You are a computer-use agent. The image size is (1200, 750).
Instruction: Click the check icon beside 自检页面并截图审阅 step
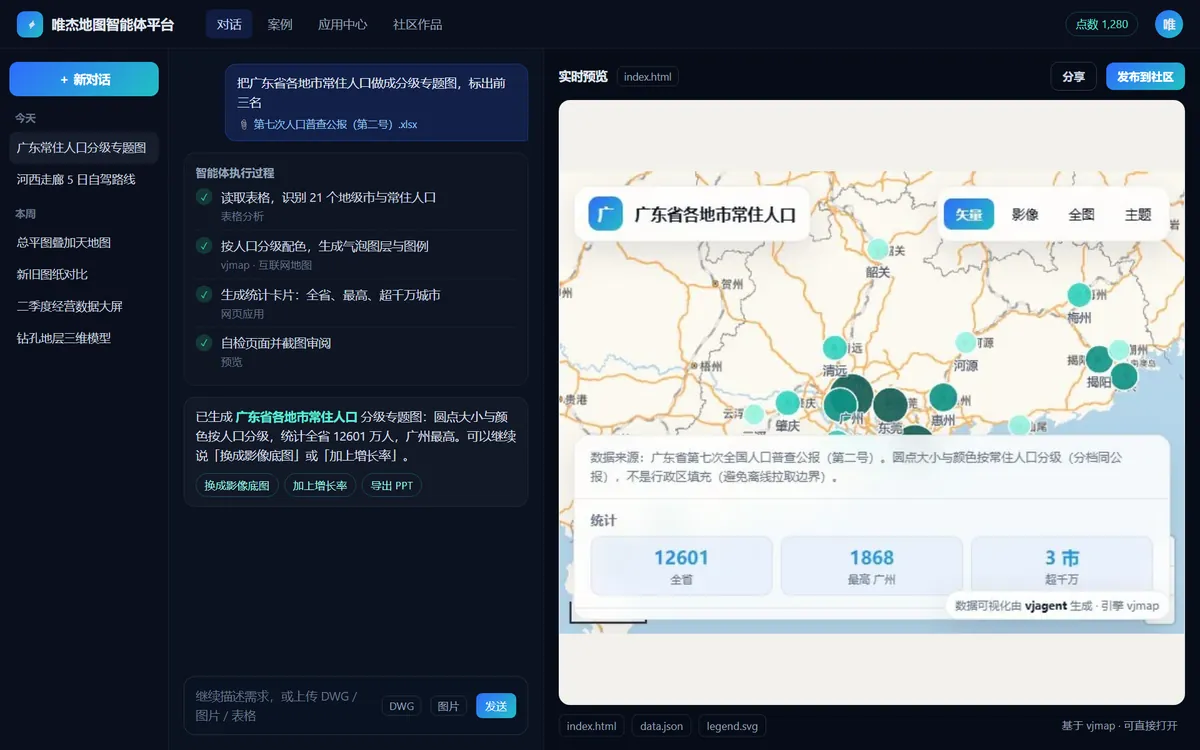204,342
